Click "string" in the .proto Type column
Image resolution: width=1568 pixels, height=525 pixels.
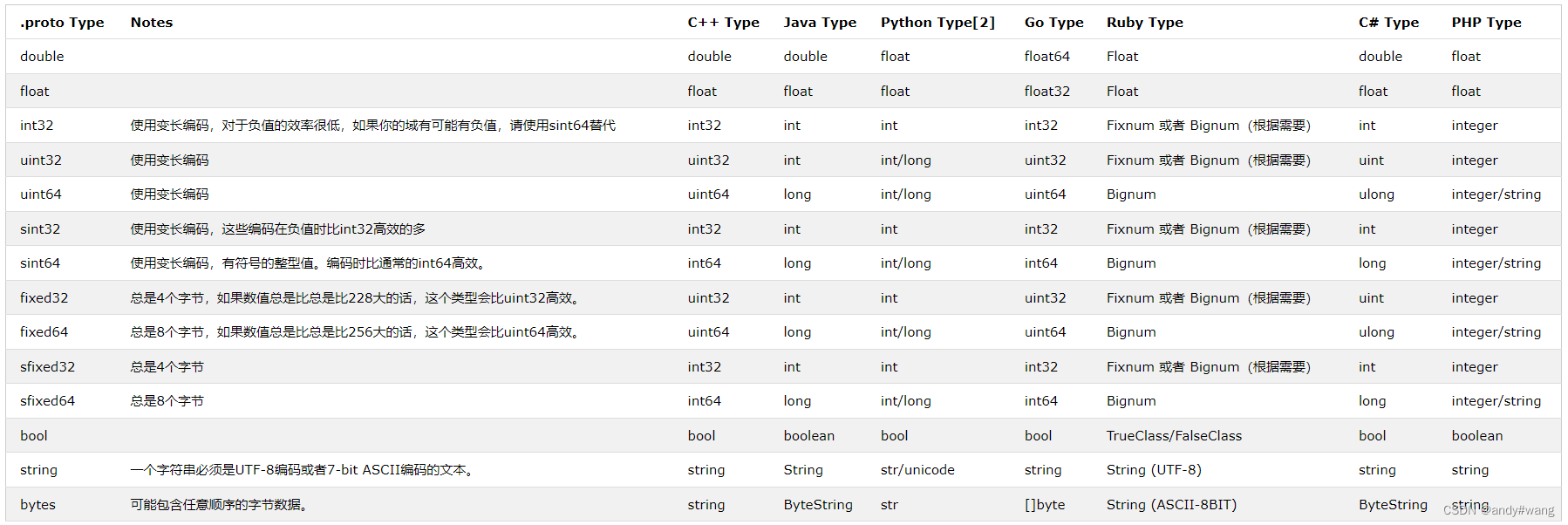(x=38, y=470)
